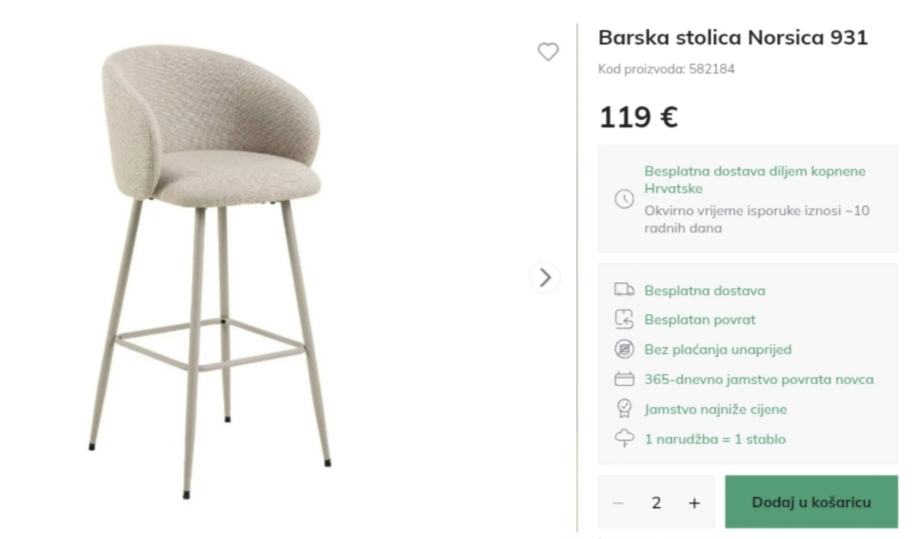Decrease quantity with minus button
The image size is (919, 539).
[618, 502]
